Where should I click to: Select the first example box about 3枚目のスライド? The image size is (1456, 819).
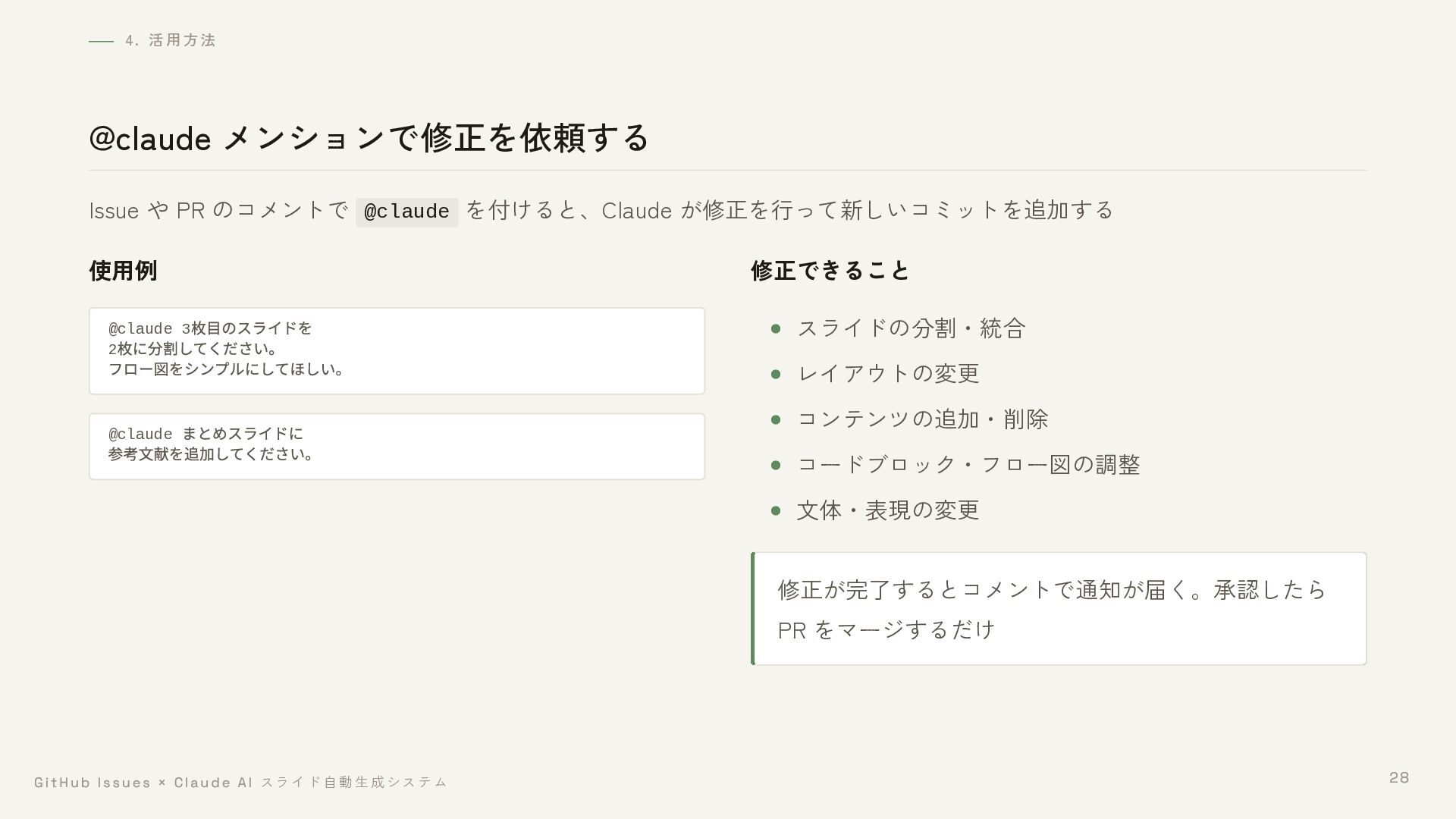point(397,351)
